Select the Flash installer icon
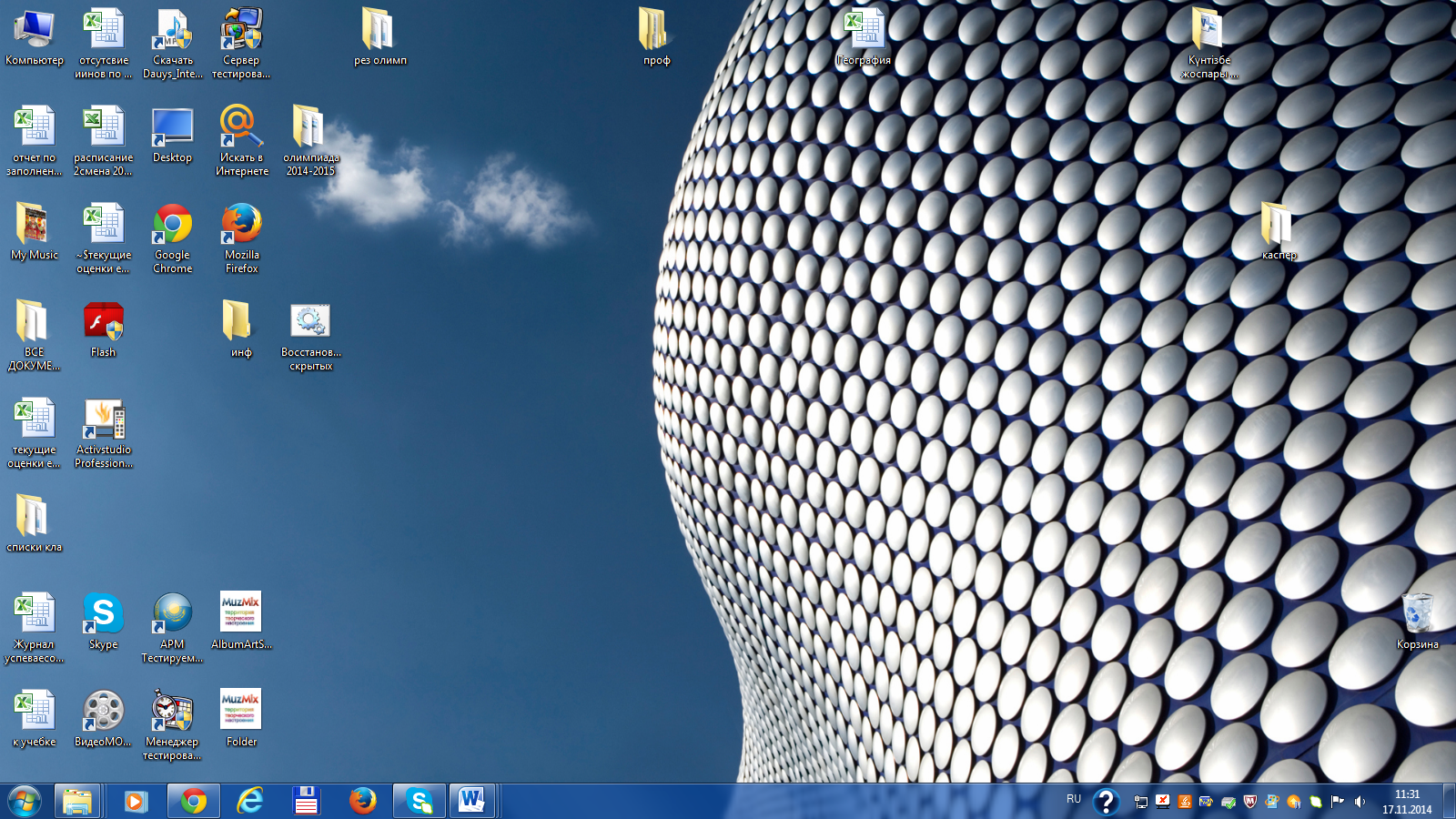The width and height of the screenshot is (1456, 819). pos(104,329)
